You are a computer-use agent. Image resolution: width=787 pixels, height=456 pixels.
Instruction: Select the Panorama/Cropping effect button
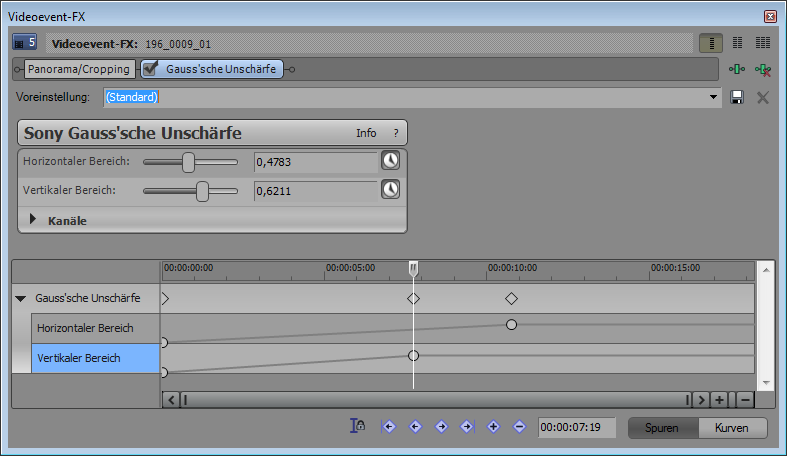79,69
